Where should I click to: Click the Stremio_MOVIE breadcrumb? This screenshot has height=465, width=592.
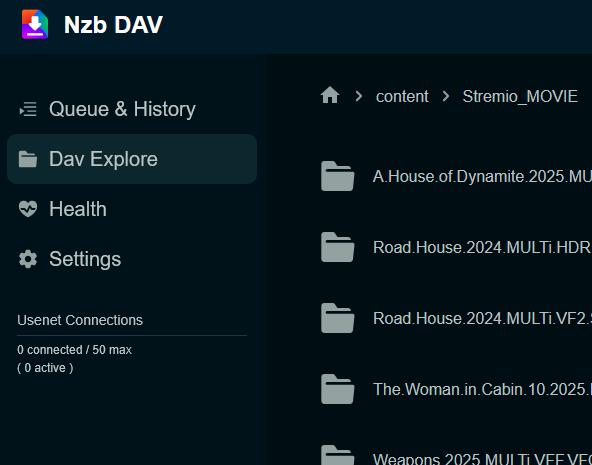click(520, 97)
